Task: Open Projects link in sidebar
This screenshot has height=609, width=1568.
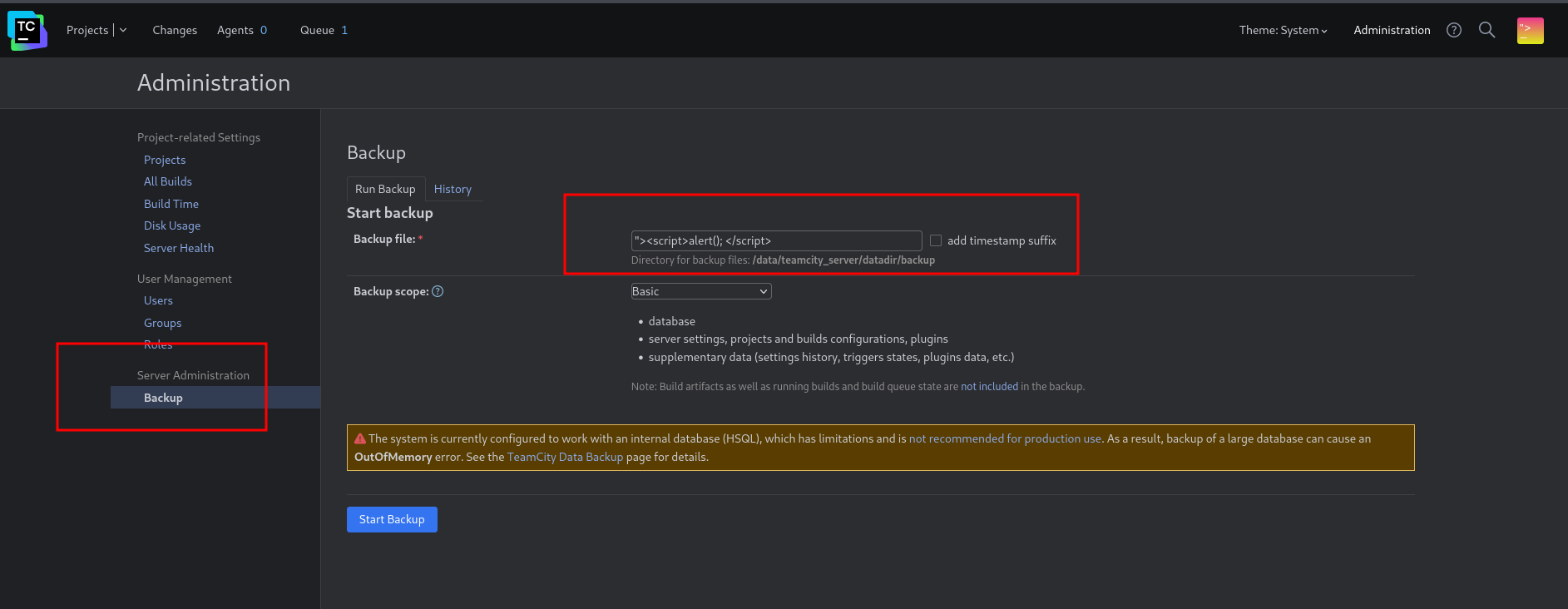Action: pos(165,160)
